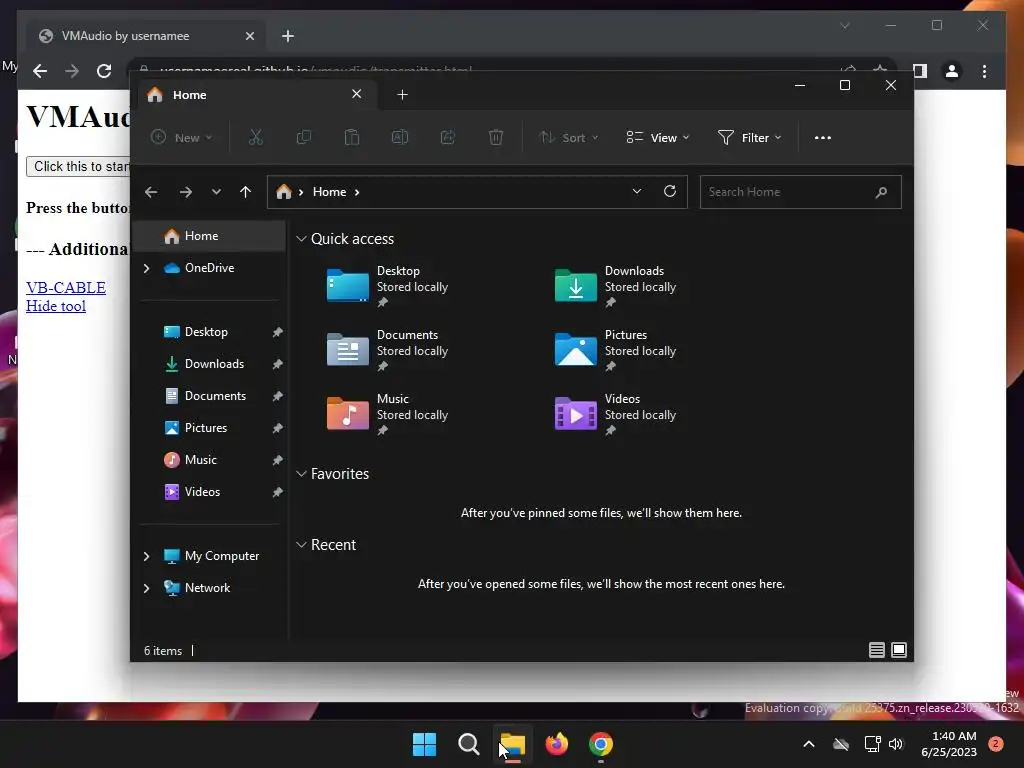This screenshot has height=768, width=1024.
Task: Switch to details view in status bar
Action: 876,650
